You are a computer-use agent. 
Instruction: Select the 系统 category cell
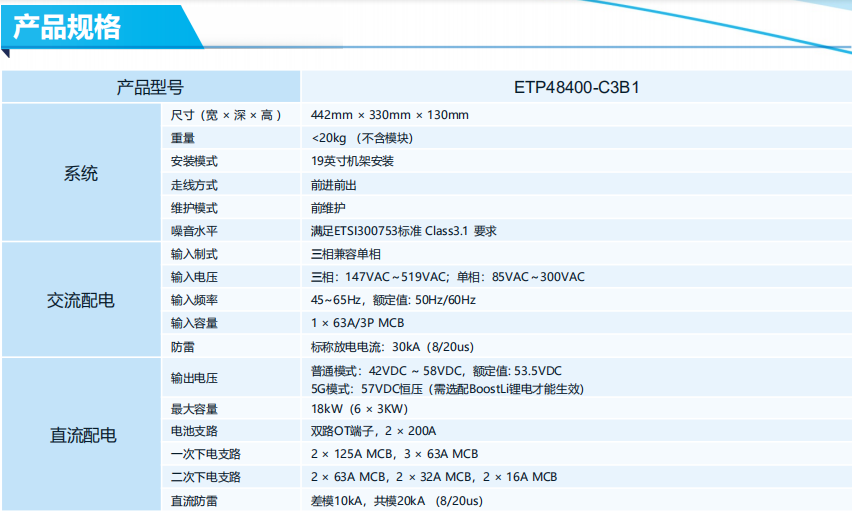(81, 173)
